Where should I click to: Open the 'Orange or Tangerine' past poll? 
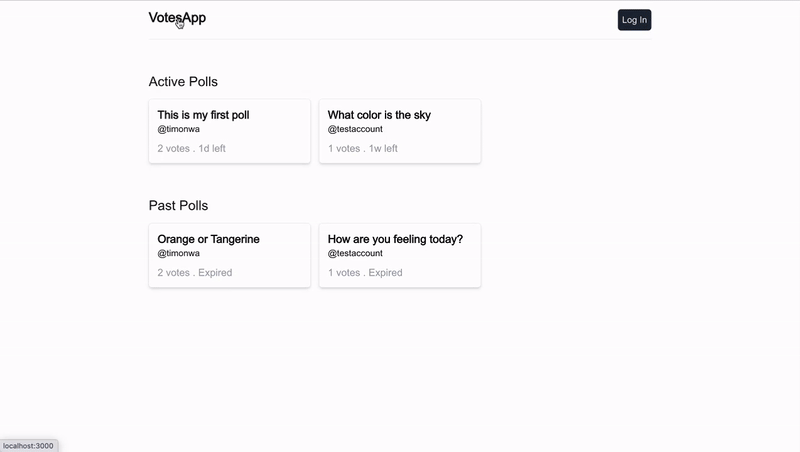[208, 239]
